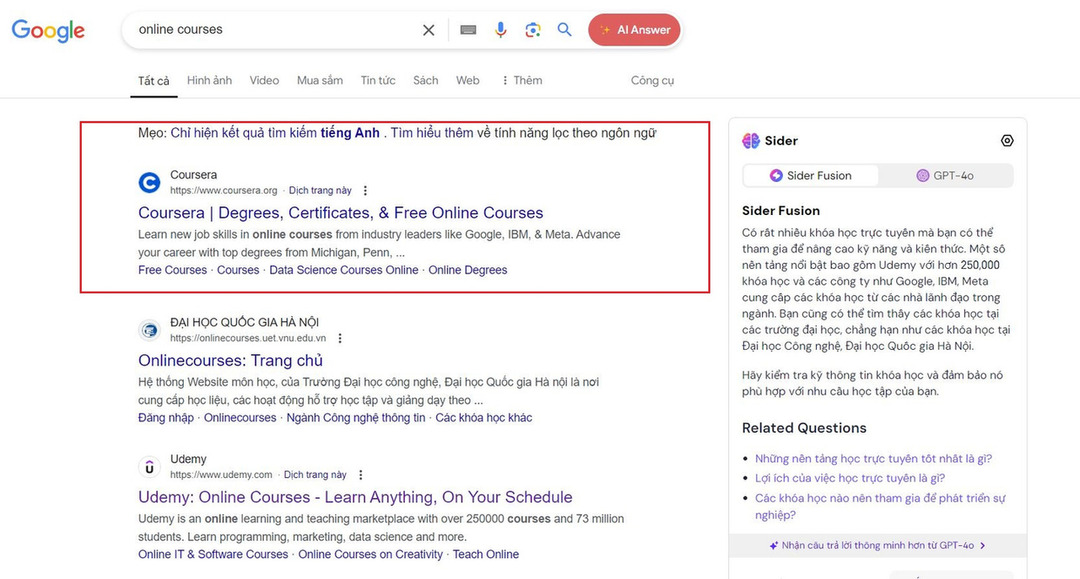Click Nhận câu trả lời thông minh hơn từ GPT-4o
This screenshot has height=579, width=1080.
pos(878,545)
